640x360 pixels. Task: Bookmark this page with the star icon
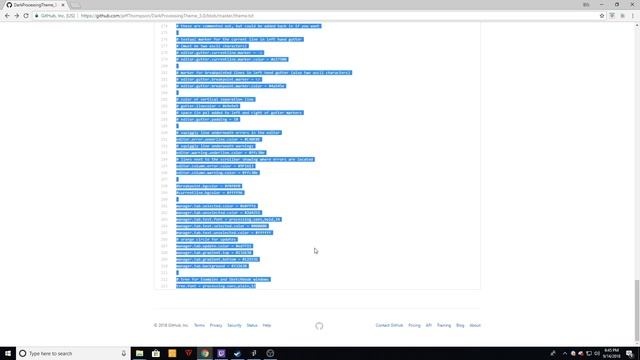tap(602, 16)
